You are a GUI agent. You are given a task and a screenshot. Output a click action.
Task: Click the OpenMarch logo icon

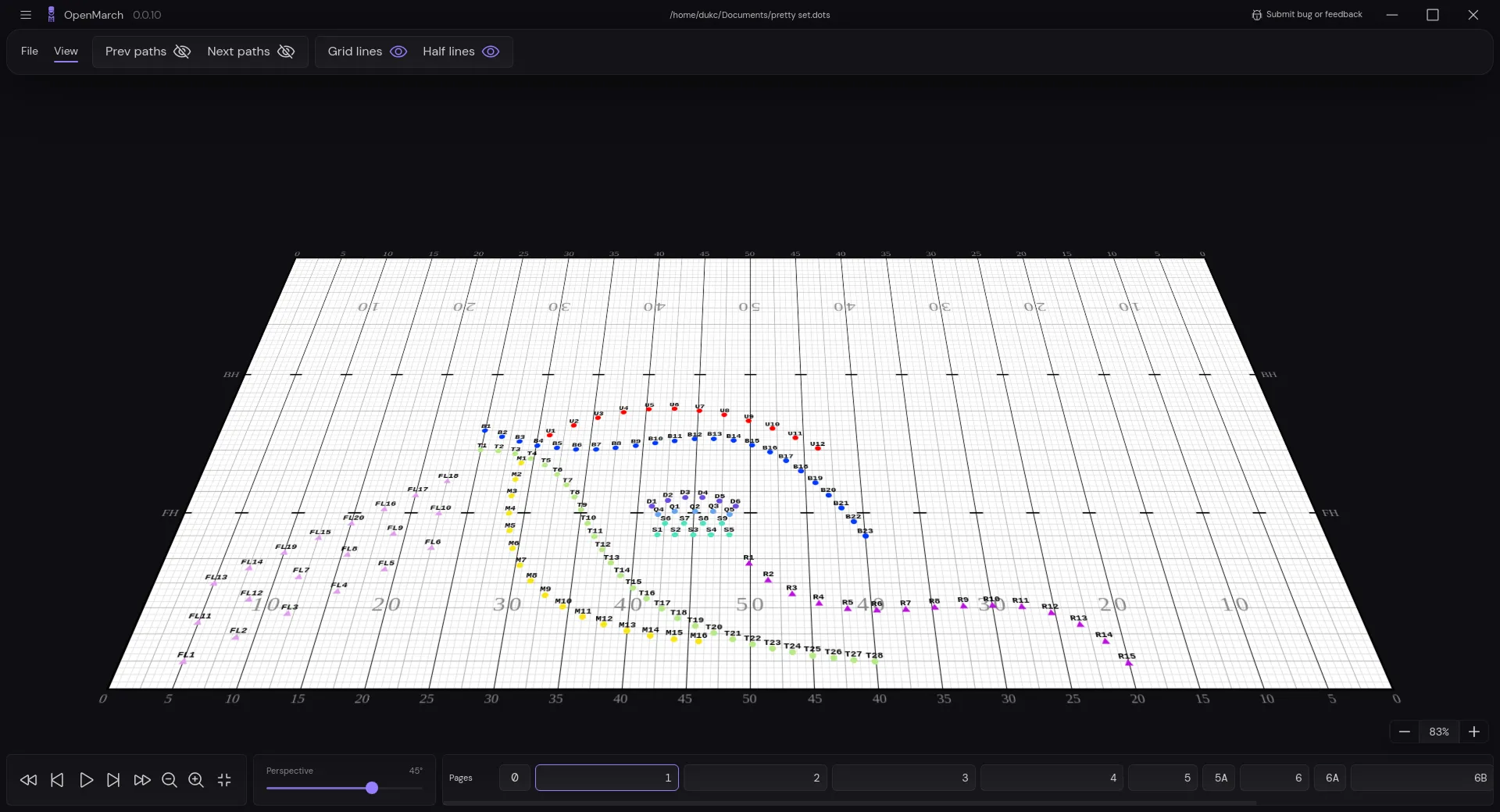[51, 15]
